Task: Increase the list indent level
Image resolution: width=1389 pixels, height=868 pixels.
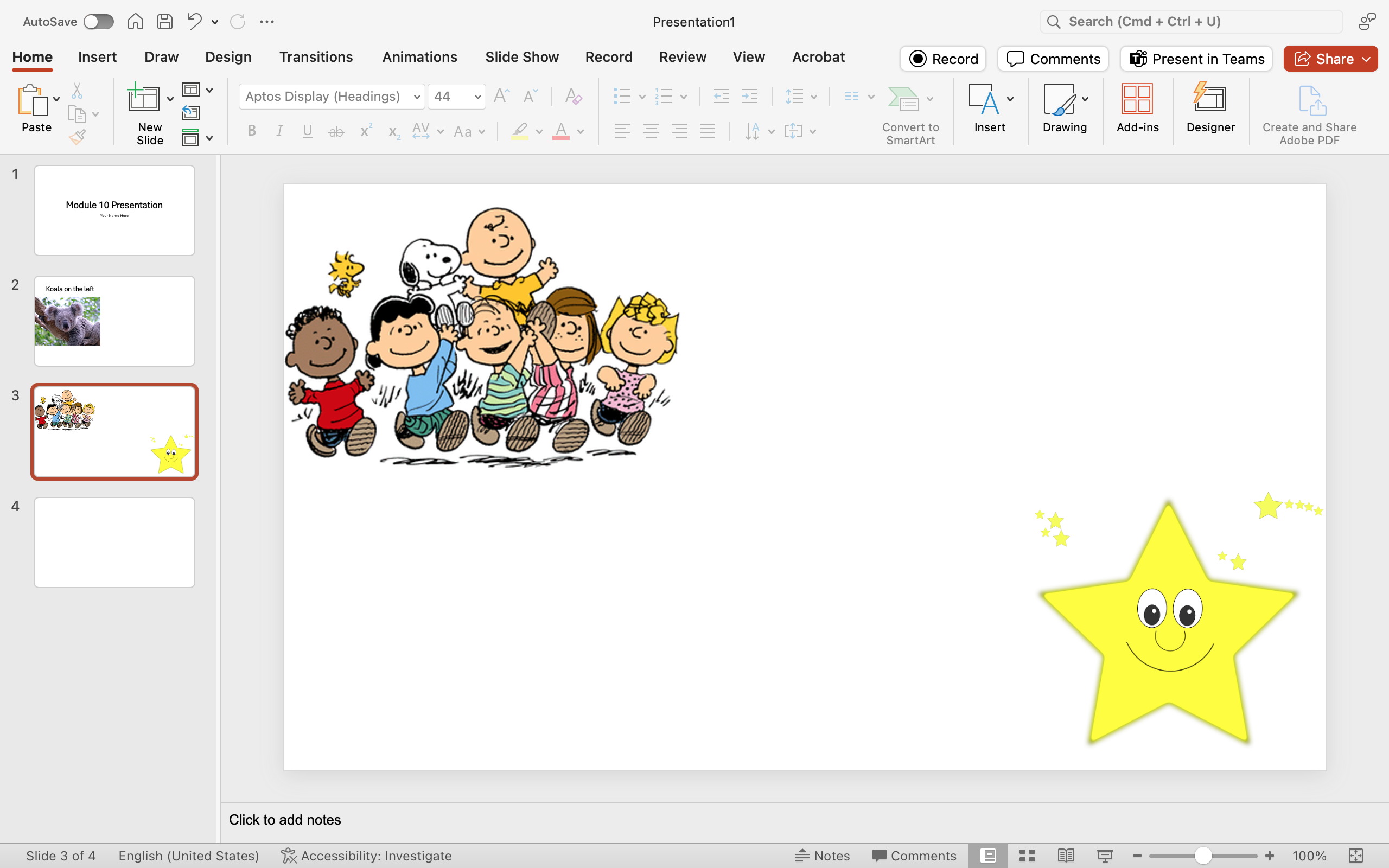Action: 750,96
